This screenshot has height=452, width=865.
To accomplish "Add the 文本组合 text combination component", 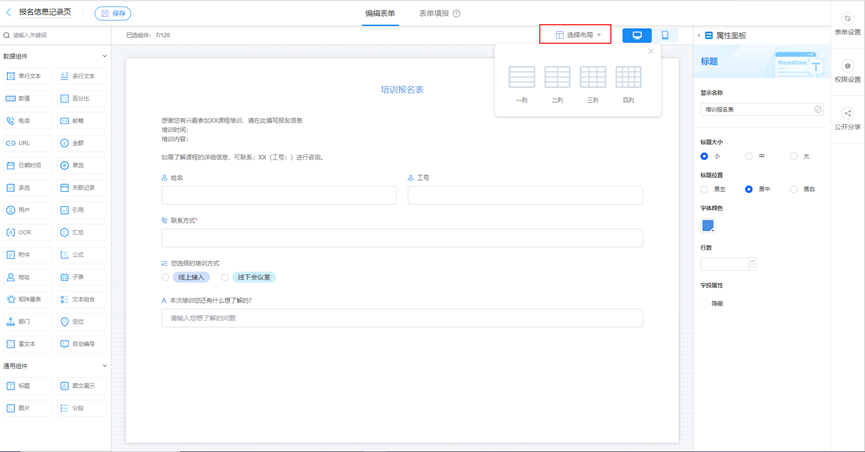I will click(82, 299).
